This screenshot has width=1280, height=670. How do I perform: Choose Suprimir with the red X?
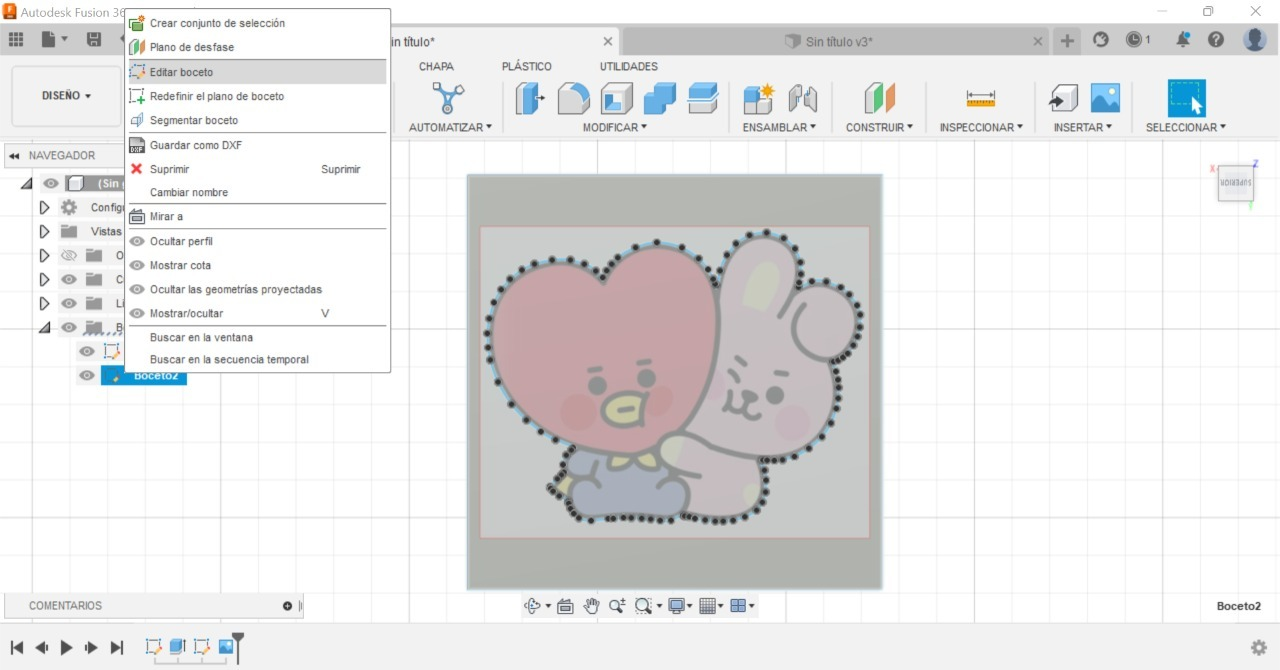tap(256, 169)
